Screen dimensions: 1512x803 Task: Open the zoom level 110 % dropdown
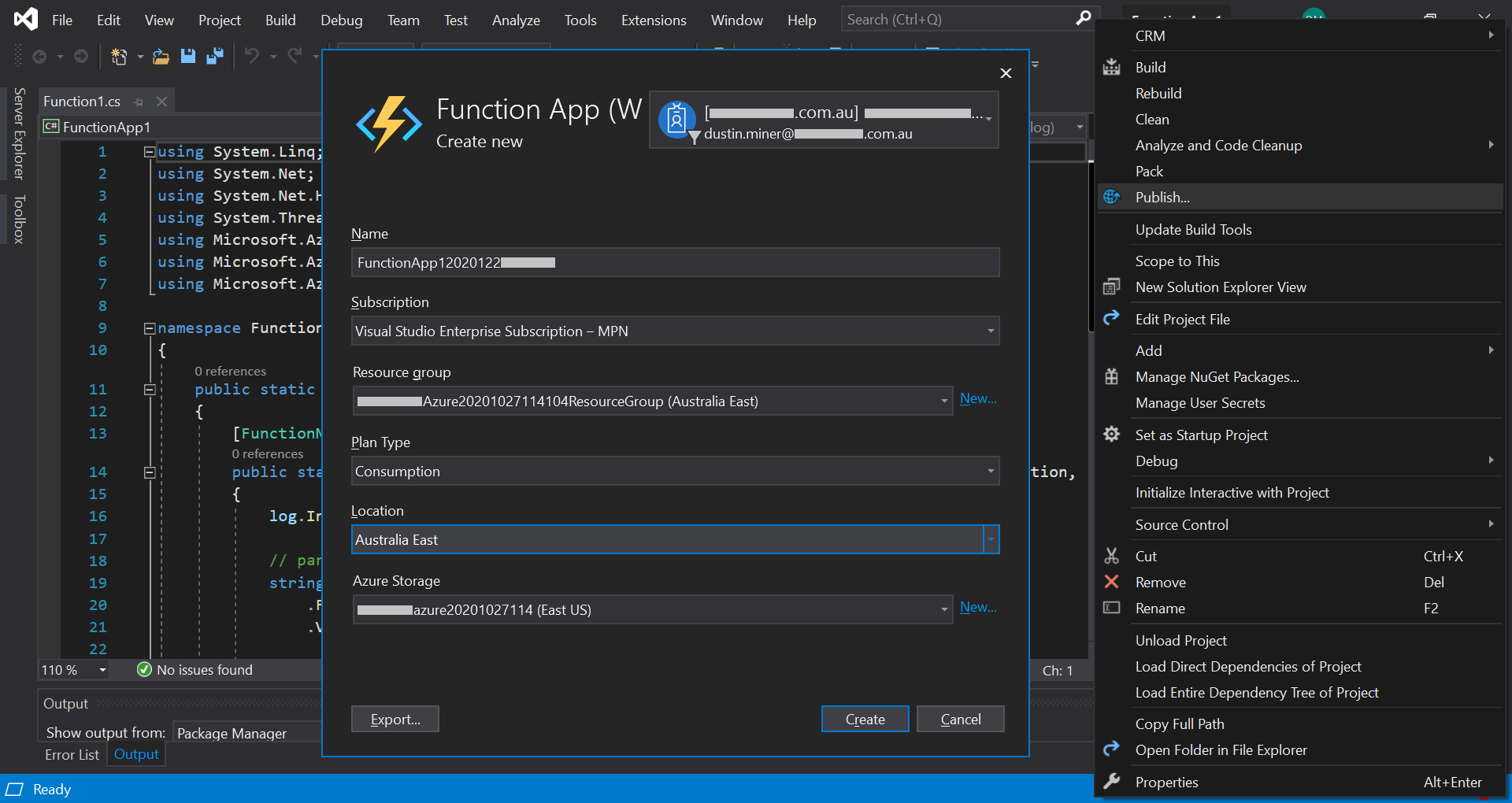(102, 670)
